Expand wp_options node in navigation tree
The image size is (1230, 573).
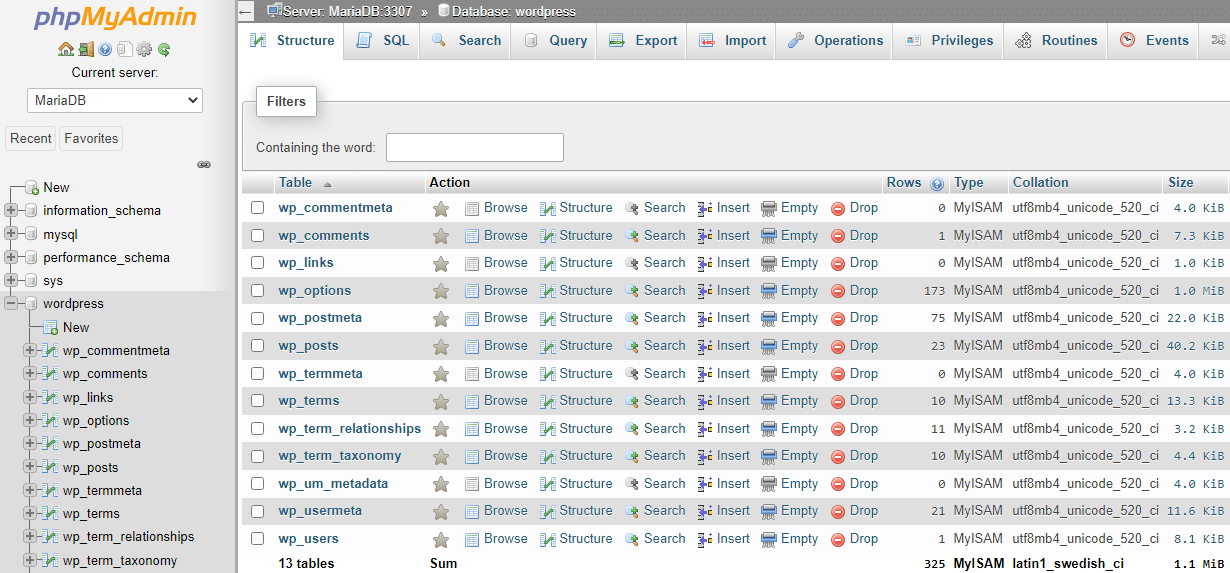coord(30,421)
